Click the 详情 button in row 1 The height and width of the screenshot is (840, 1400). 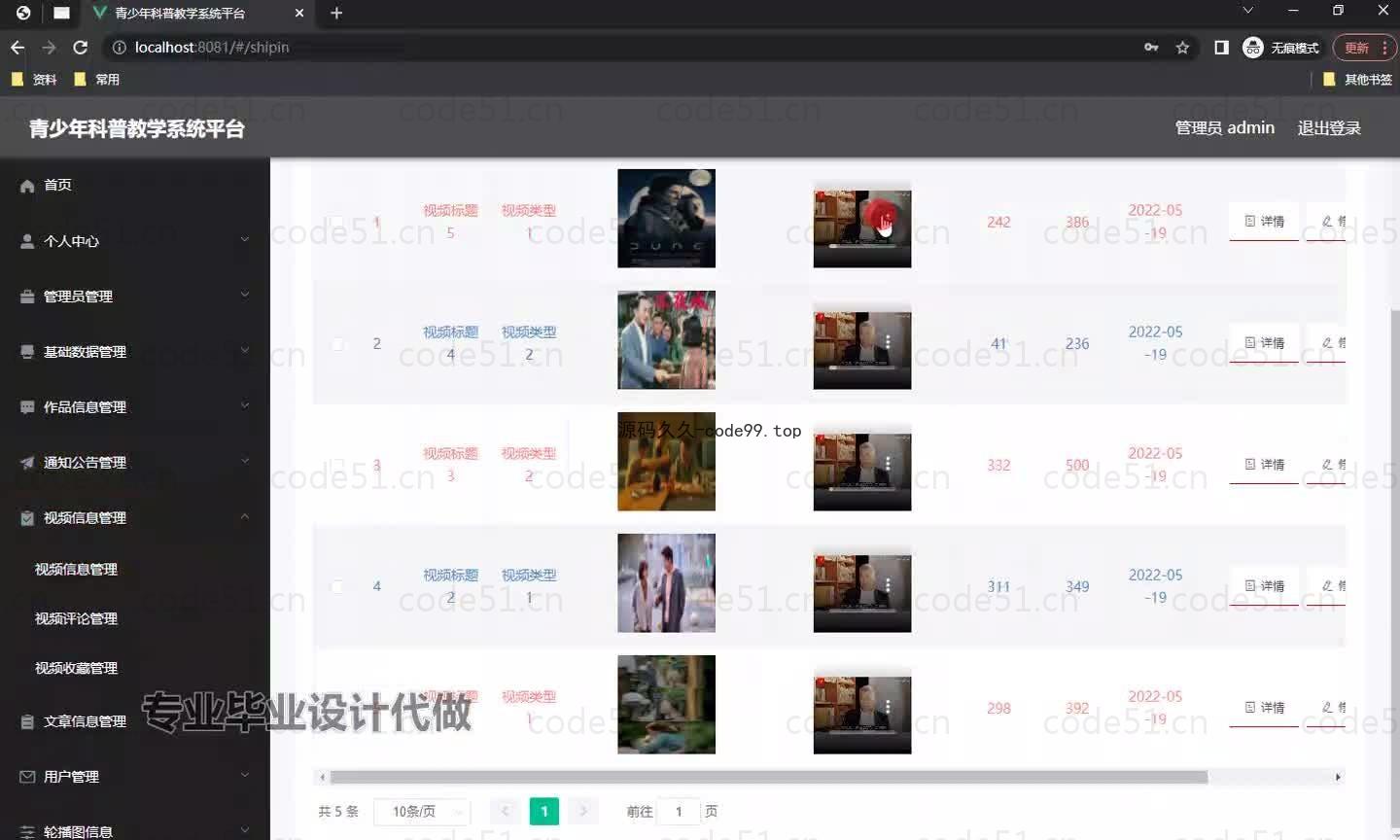click(1264, 222)
